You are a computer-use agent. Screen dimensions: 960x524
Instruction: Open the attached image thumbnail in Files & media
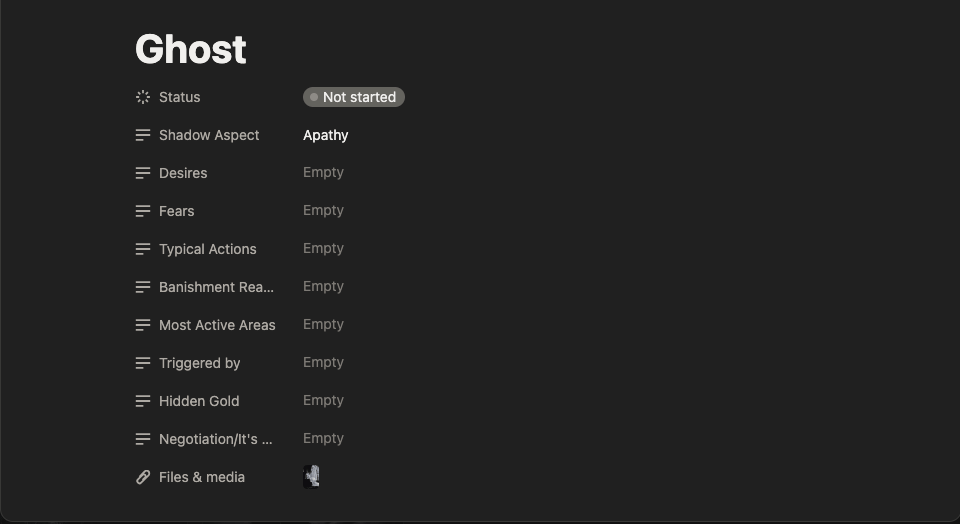(311, 477)
